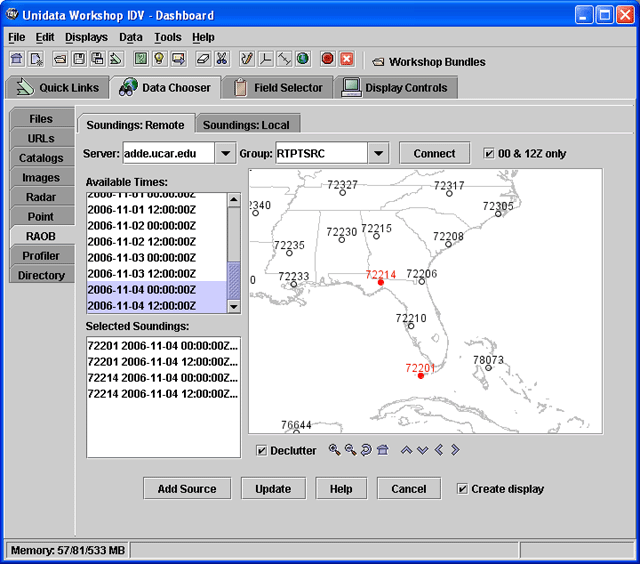Open the Displays menu
The image size is (640, 564).
(x=85, y=37)
